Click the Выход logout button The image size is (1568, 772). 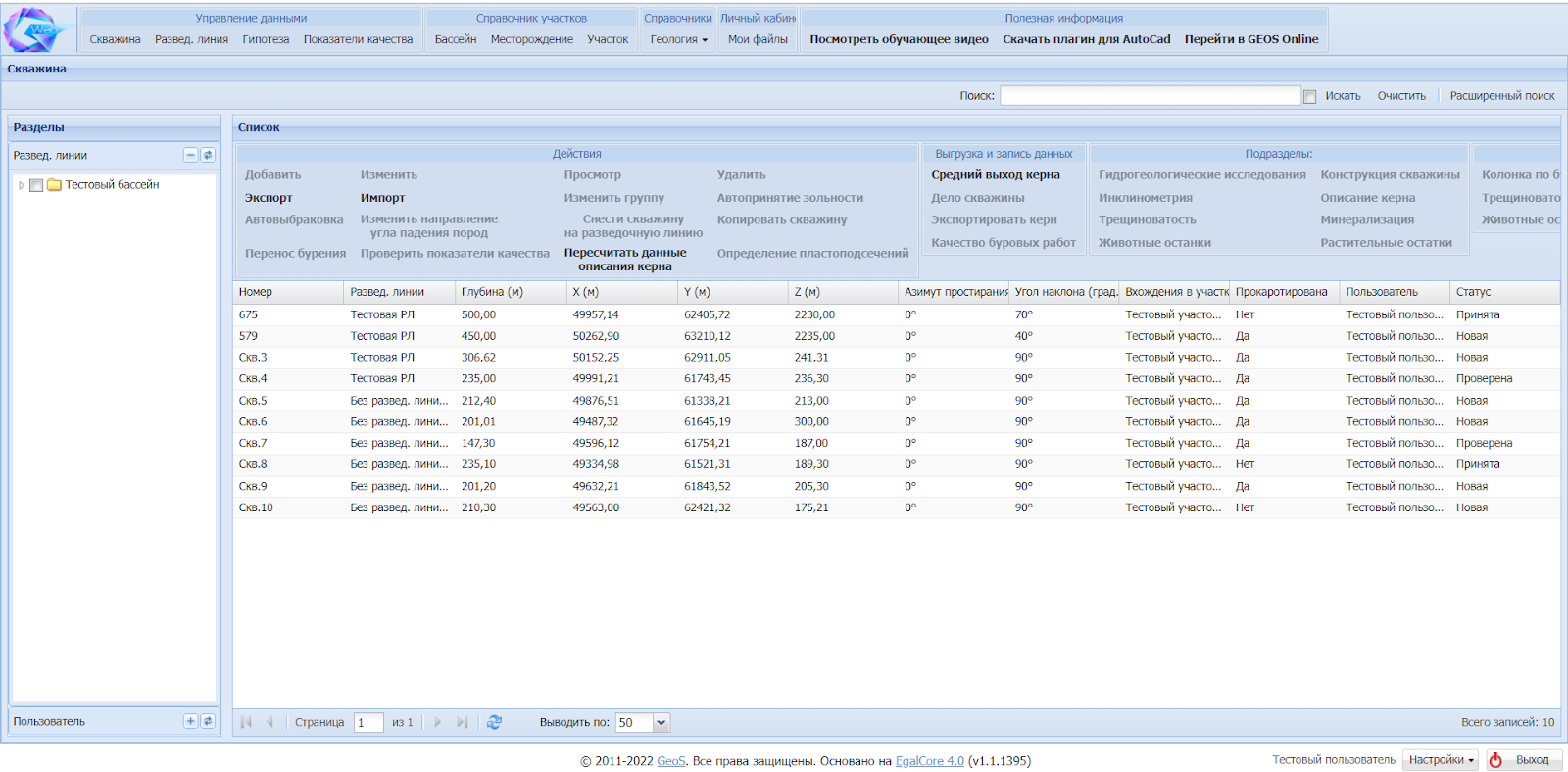point(1524,760)
